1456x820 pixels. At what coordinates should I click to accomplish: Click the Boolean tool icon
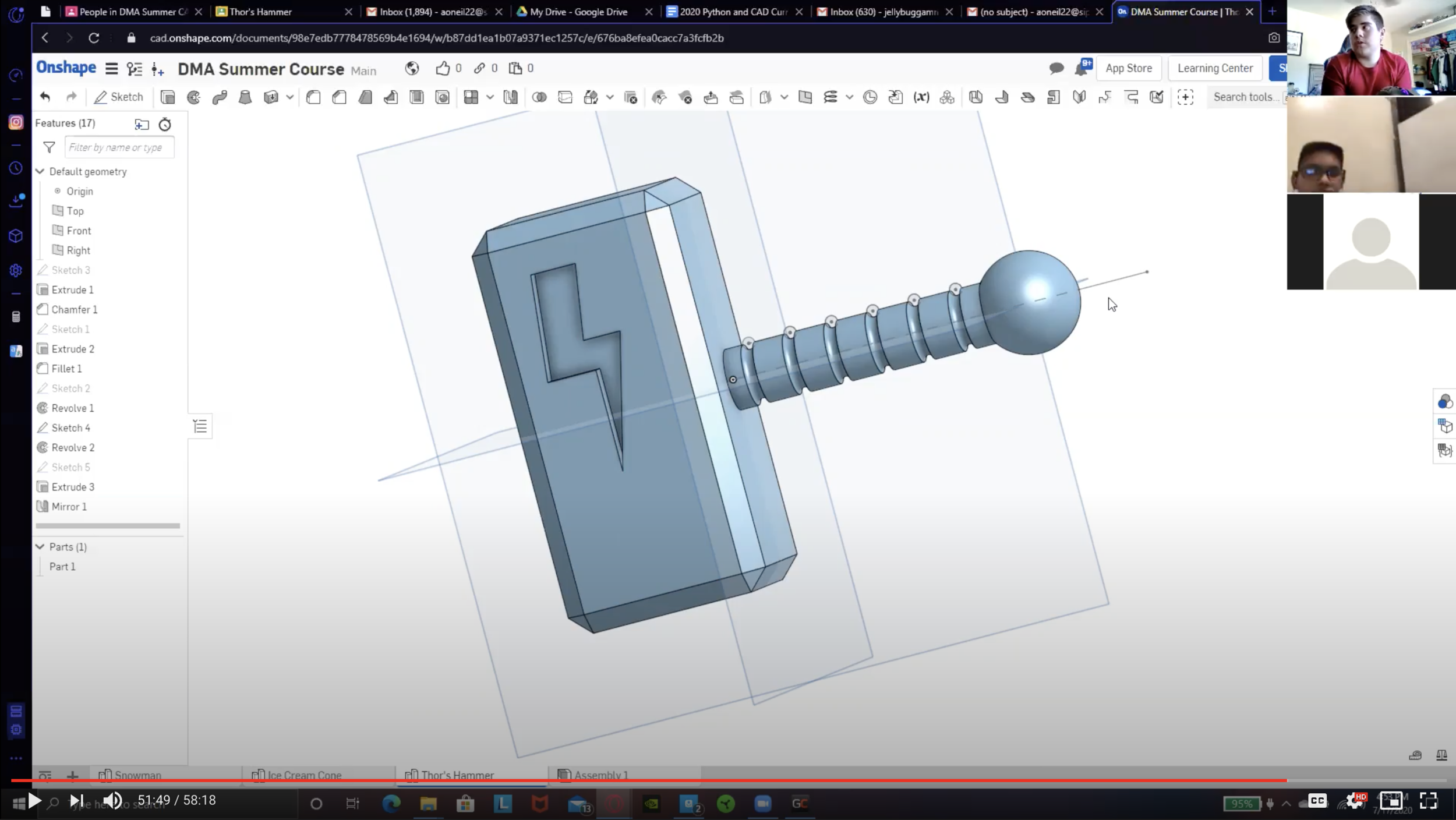[x=539, y=97]
